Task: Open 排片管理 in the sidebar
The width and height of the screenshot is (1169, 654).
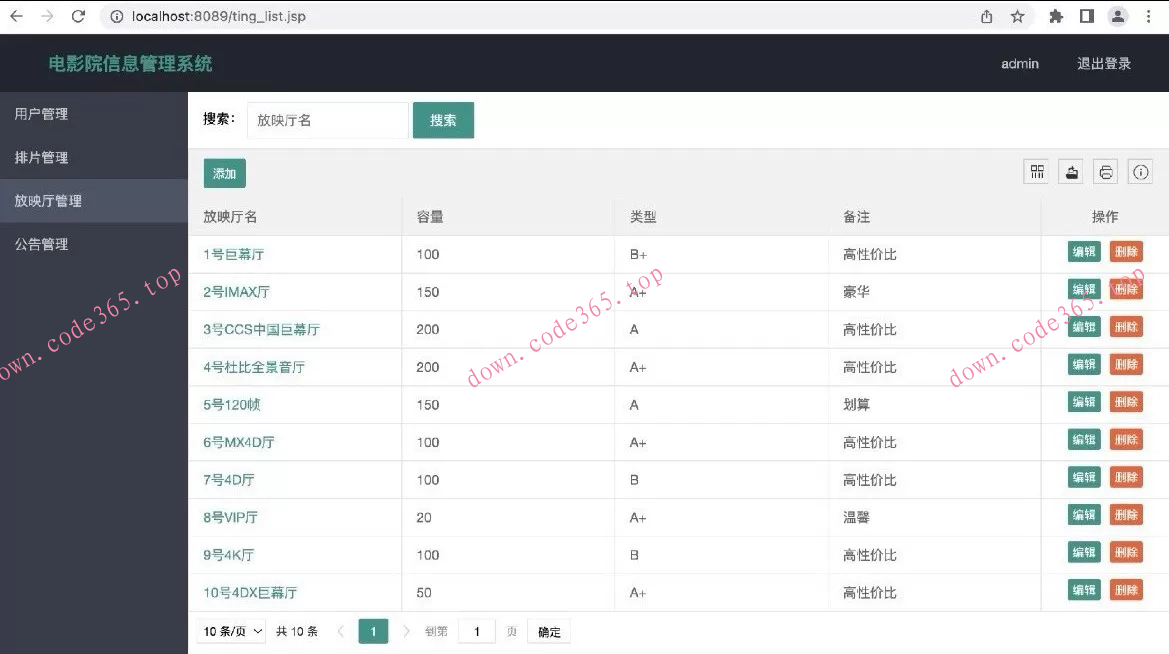Action: (94, 157)
